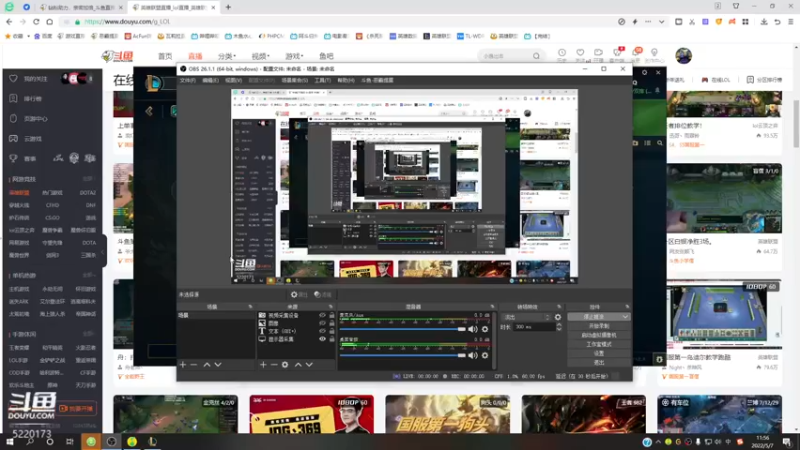The height and width of the screenshot is (450, 800).
Task: Open the 分类 dropdown in the Douyu navigation
Action: tap(227, 56)
